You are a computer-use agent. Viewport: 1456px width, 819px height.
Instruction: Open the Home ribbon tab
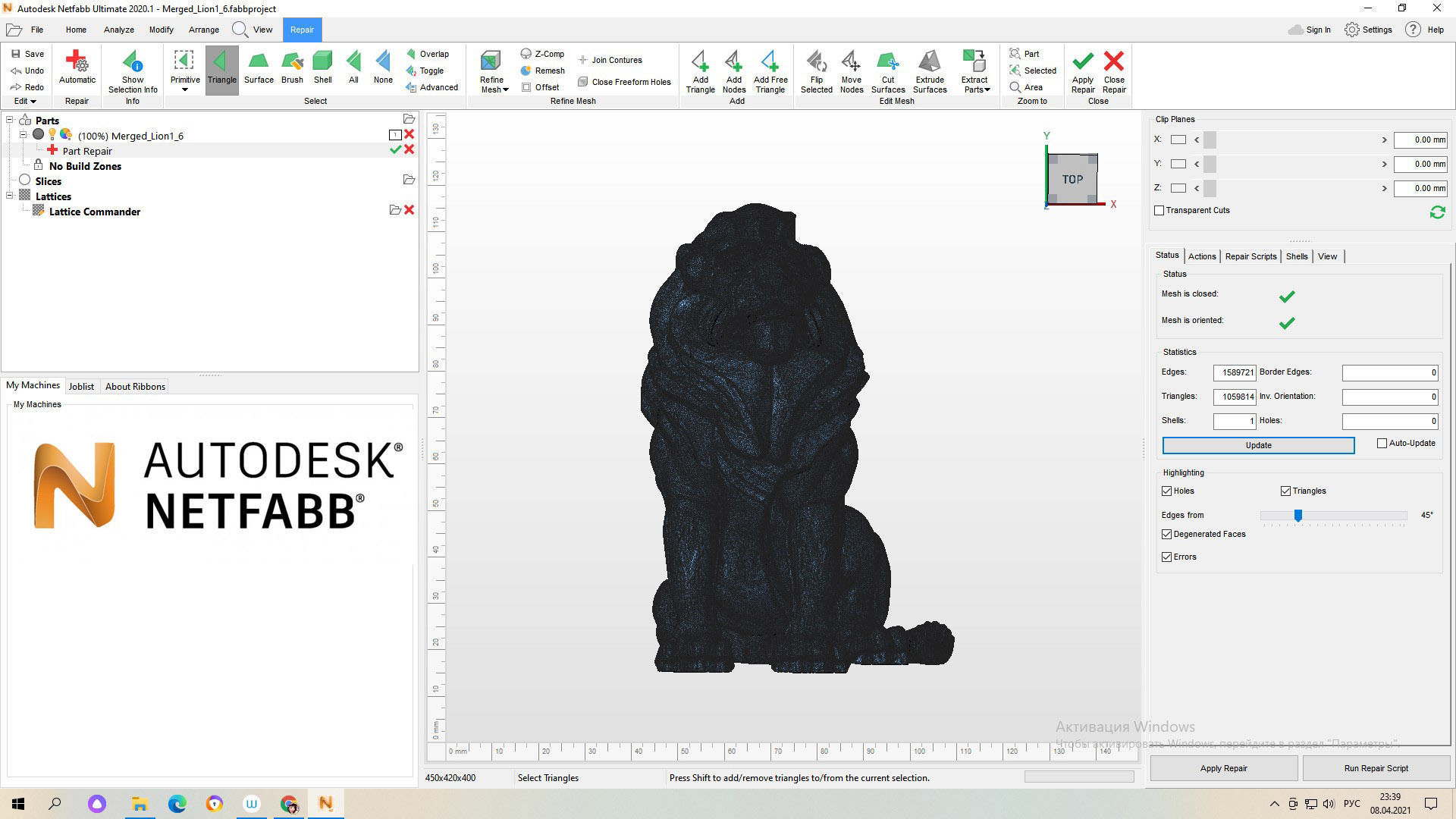tap(76, 30)
